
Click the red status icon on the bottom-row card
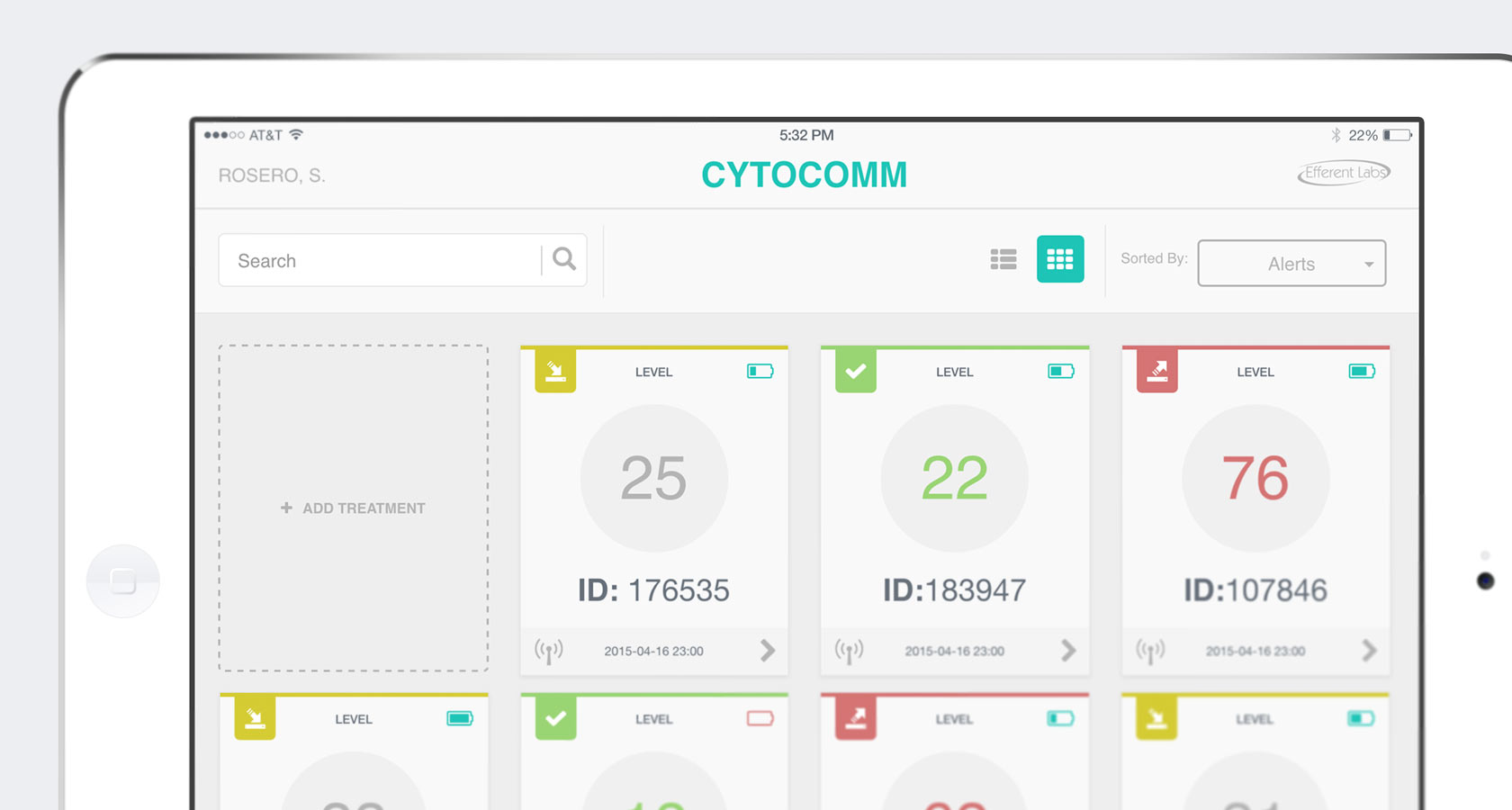pos(854,717)
